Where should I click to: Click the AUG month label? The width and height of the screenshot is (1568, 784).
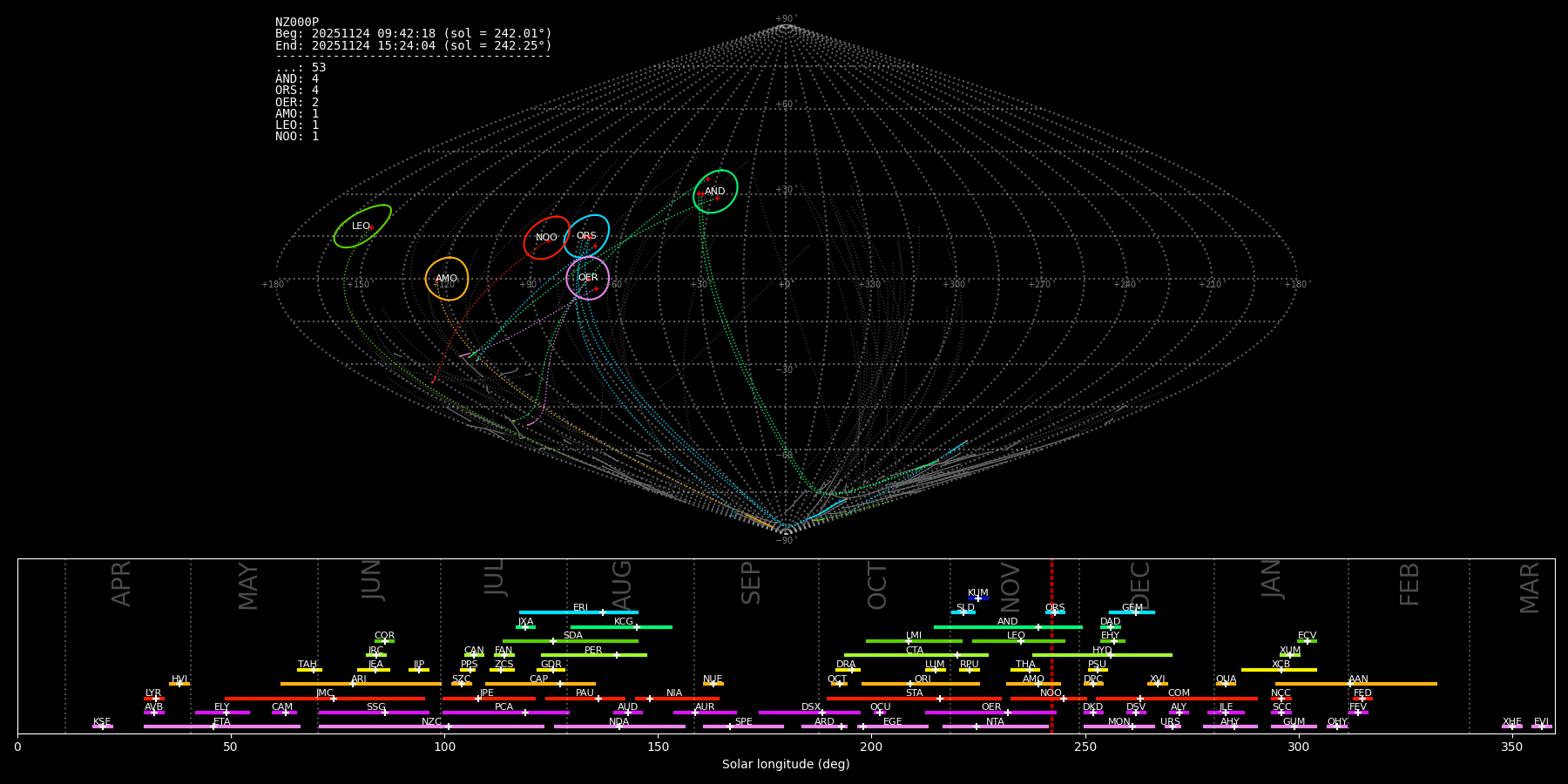click(622, 585)
